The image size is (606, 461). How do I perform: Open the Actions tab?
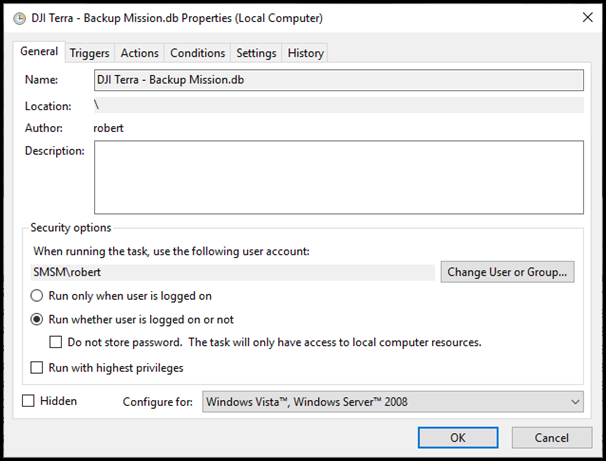pyautogui.click(x=140, y=53)
